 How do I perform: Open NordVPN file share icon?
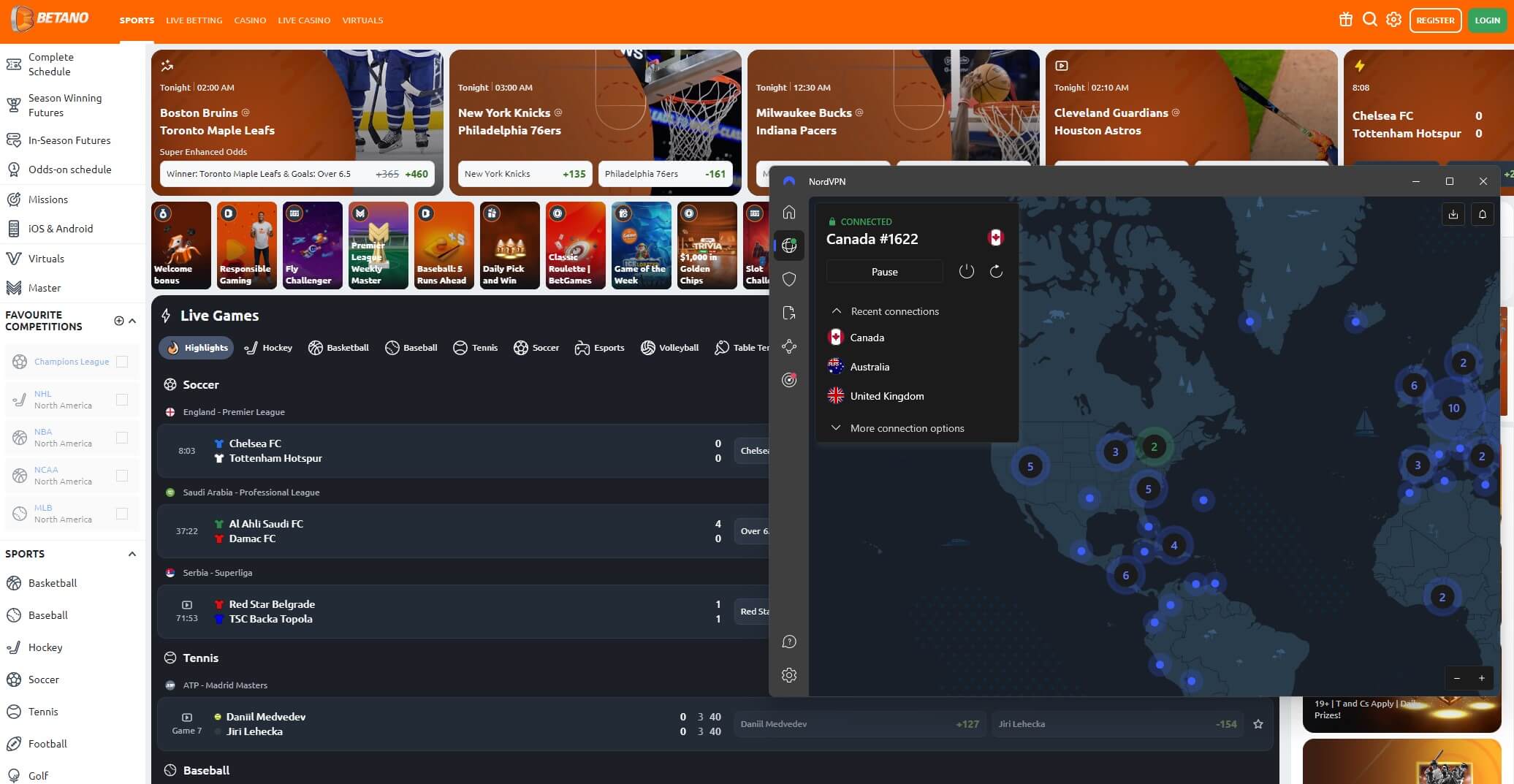789,313
